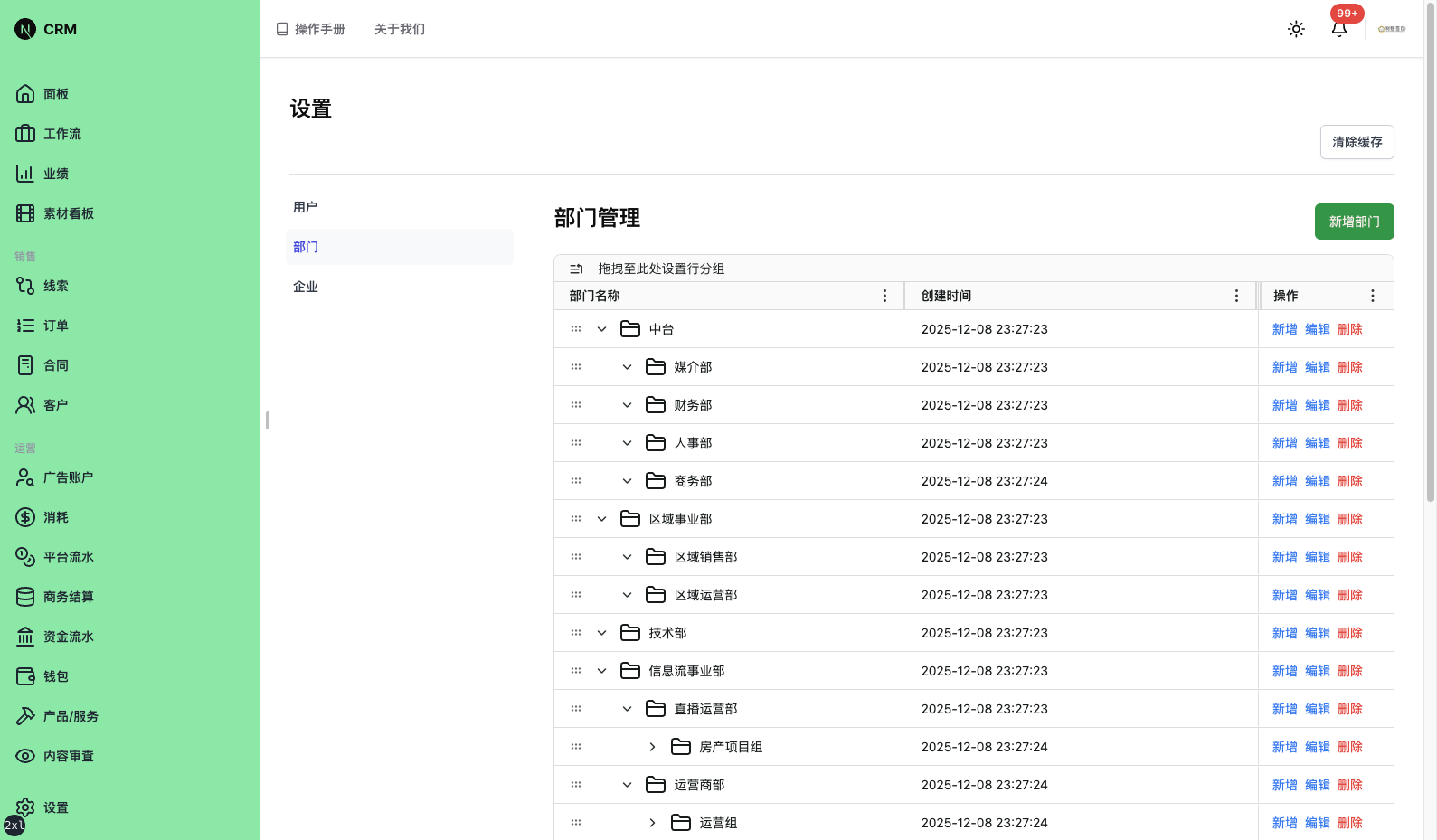This screenshot has width=1437, height=840.
Task: Click sidebar collapse handle
Action: 268,420
